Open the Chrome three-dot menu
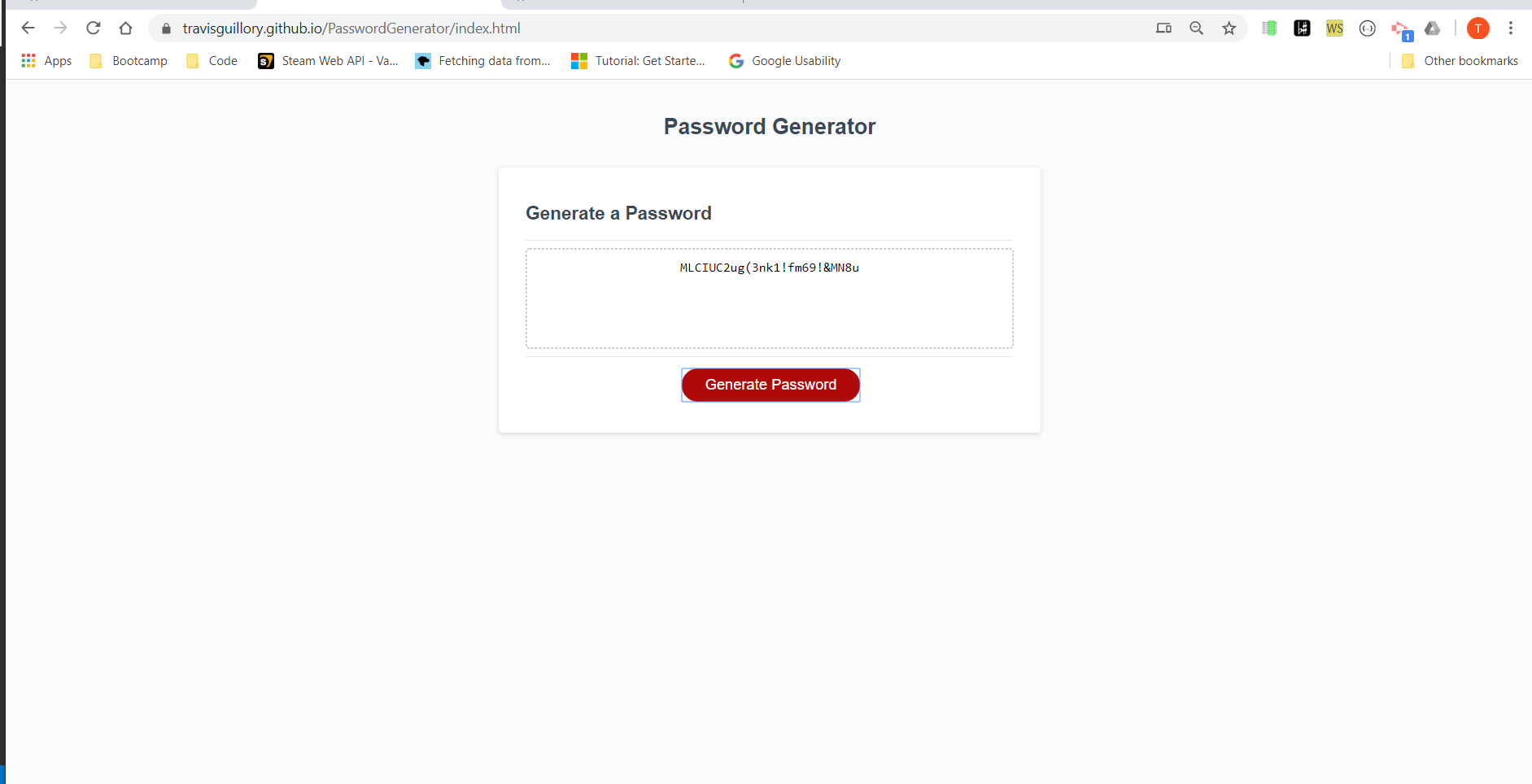 tap(1511, 28)
